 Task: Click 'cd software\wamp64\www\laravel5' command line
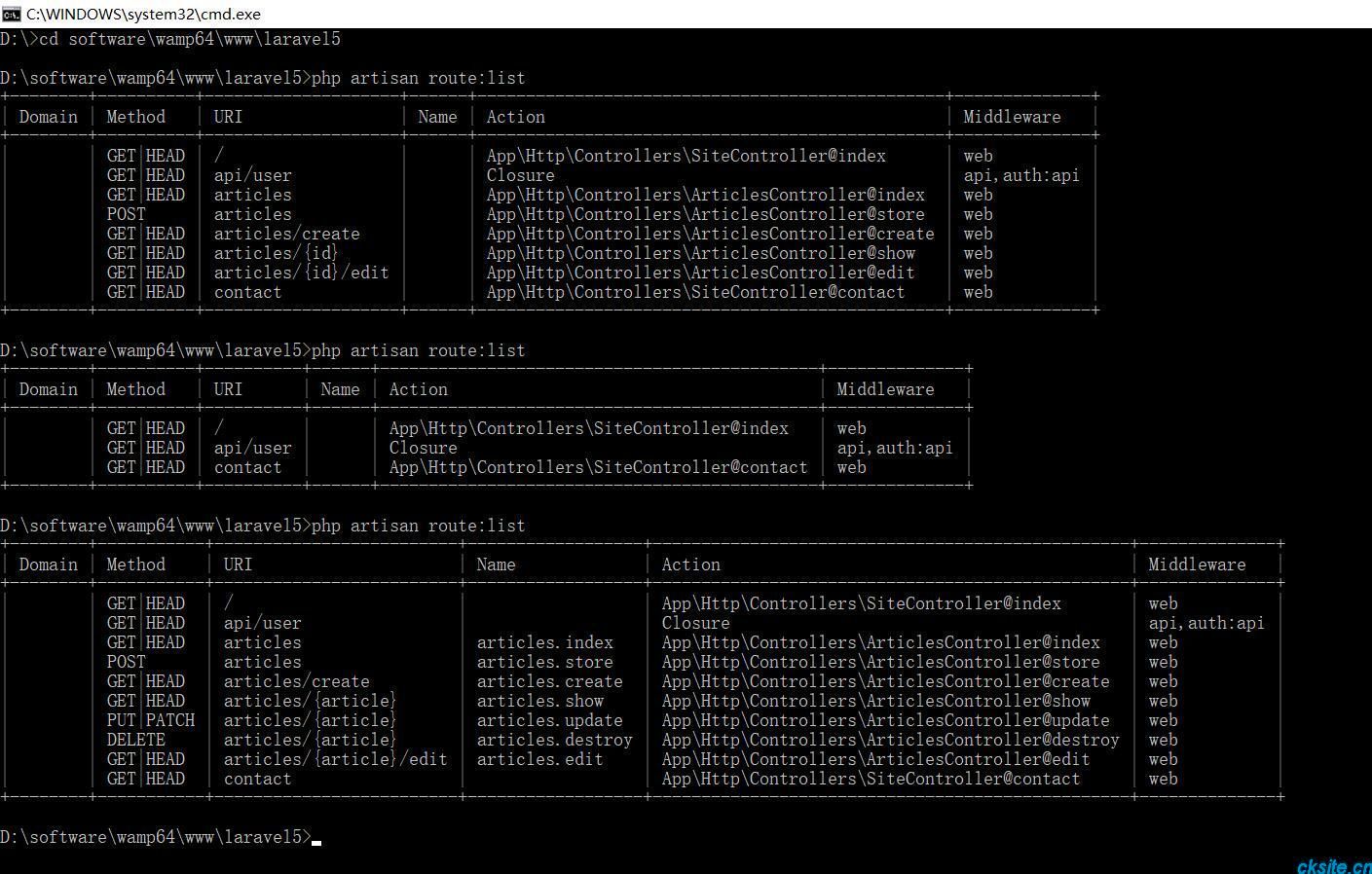pyautogui.click(x=189, y=39)
